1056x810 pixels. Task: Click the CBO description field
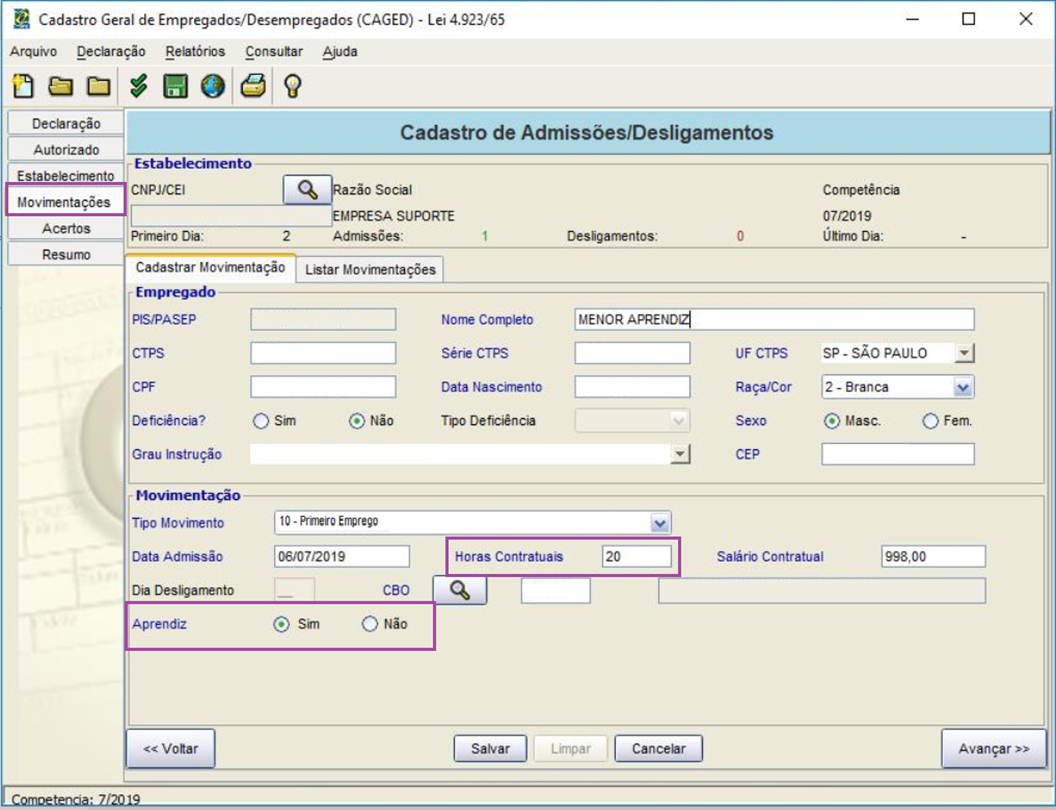[822, 590]
